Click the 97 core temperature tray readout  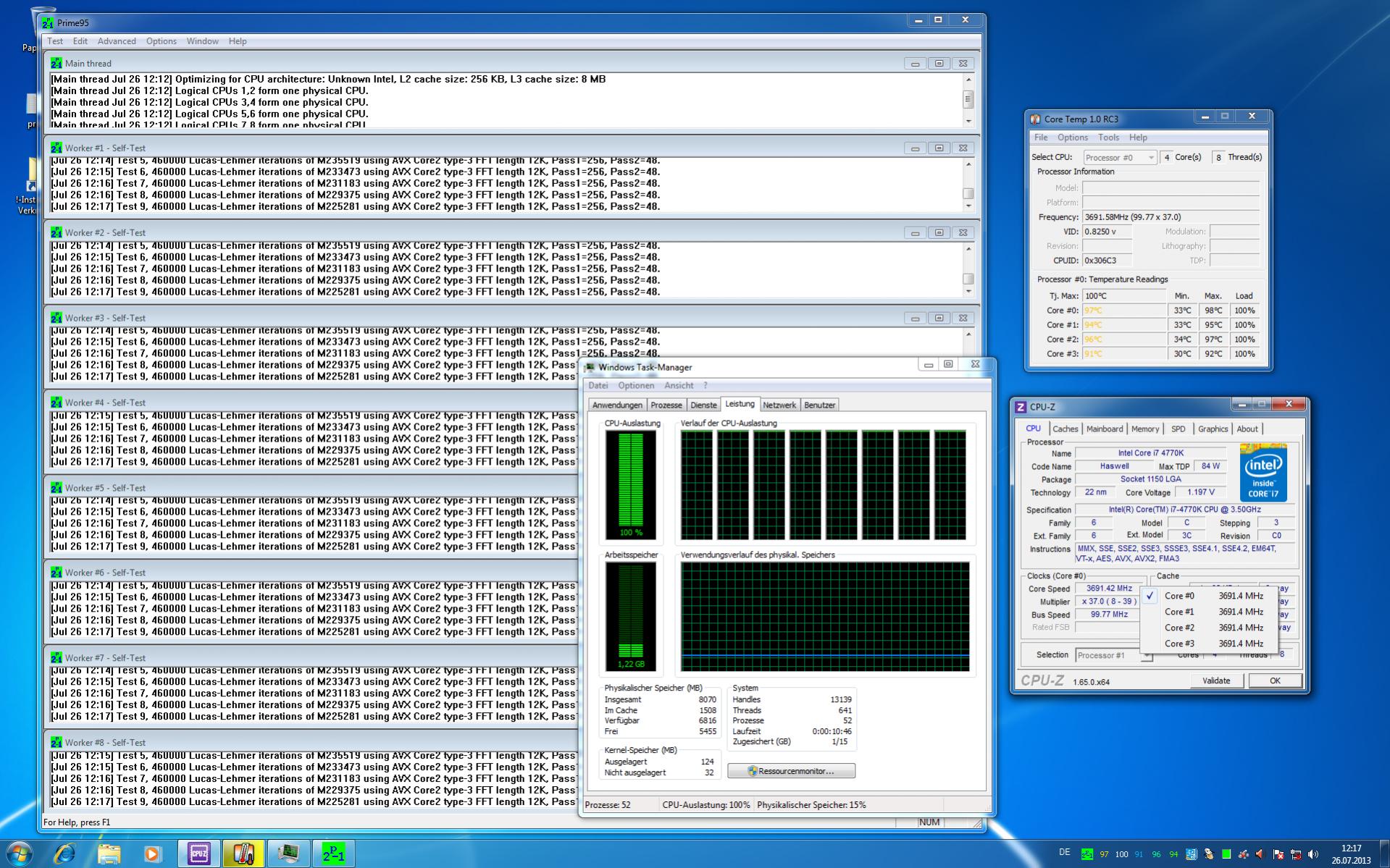pyautogui.click(x=1104, y=854)
